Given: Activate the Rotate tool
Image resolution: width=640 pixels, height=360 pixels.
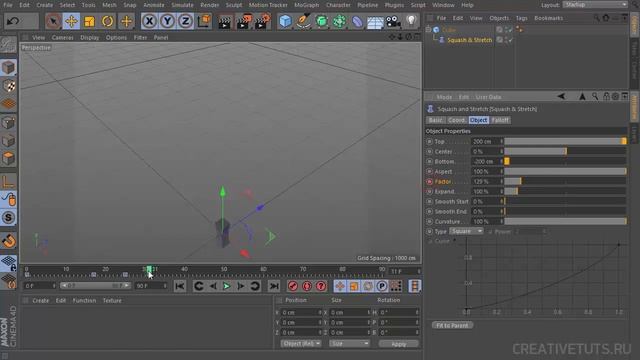Looking at the screenshot, I should click(107, 21).
